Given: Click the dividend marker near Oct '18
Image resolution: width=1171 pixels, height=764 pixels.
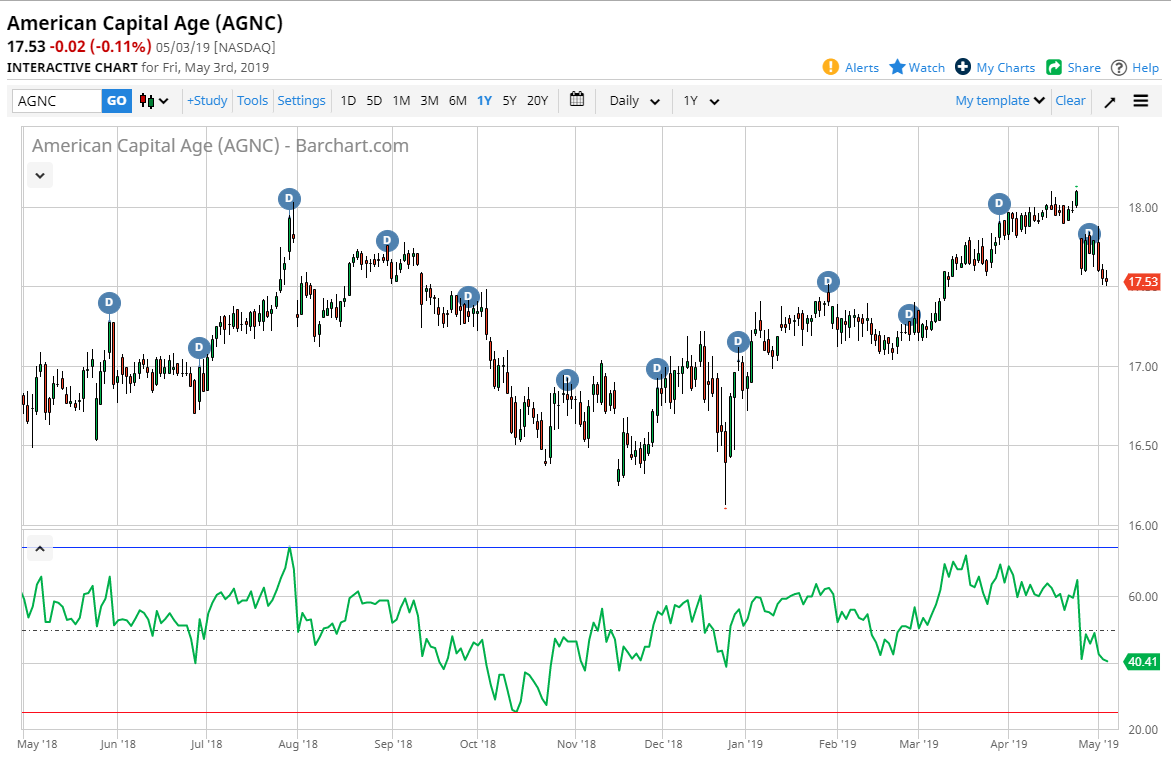Looking at the screenshot, I should [468, 296].
